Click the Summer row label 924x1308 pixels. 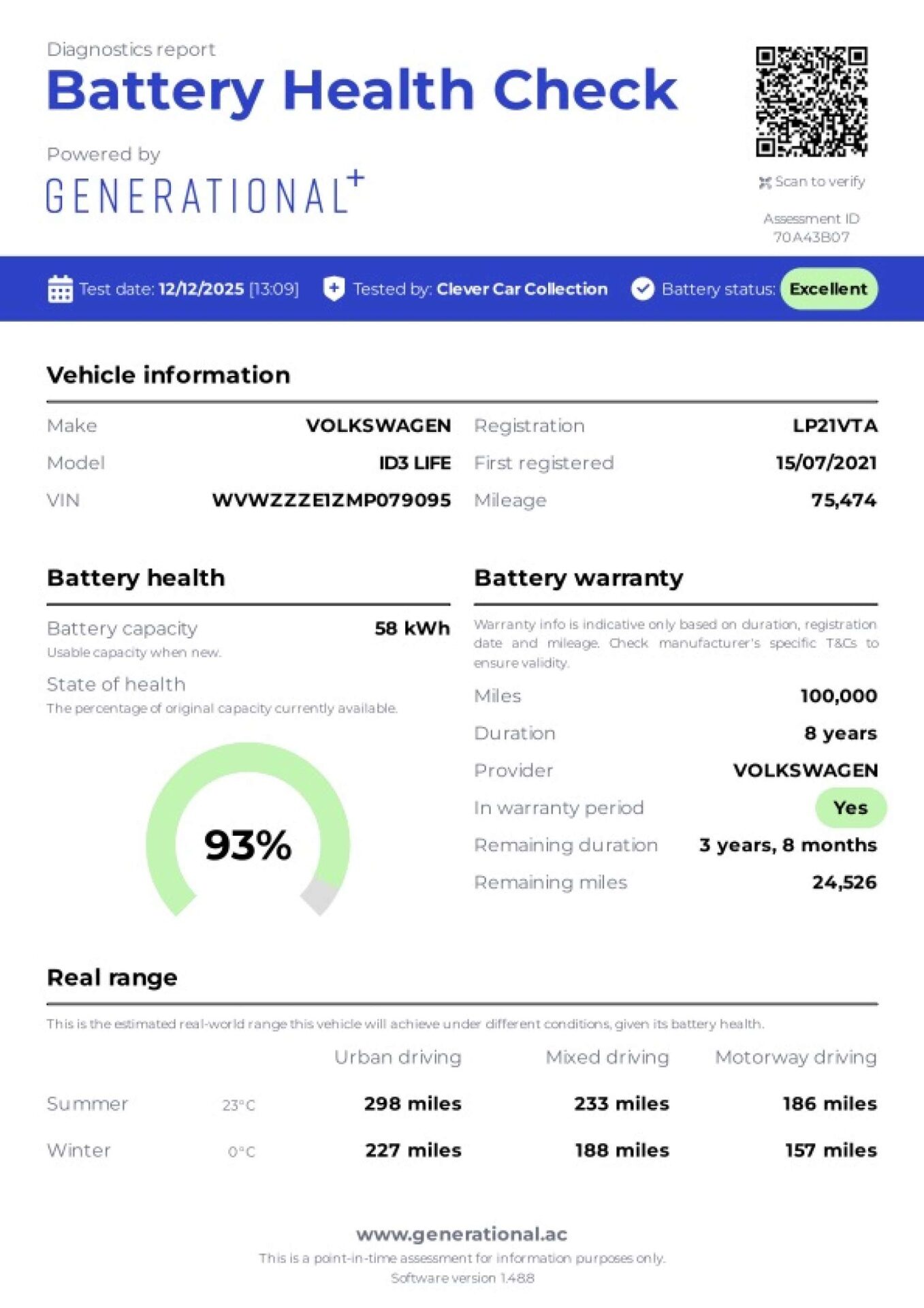point(87,1104)
